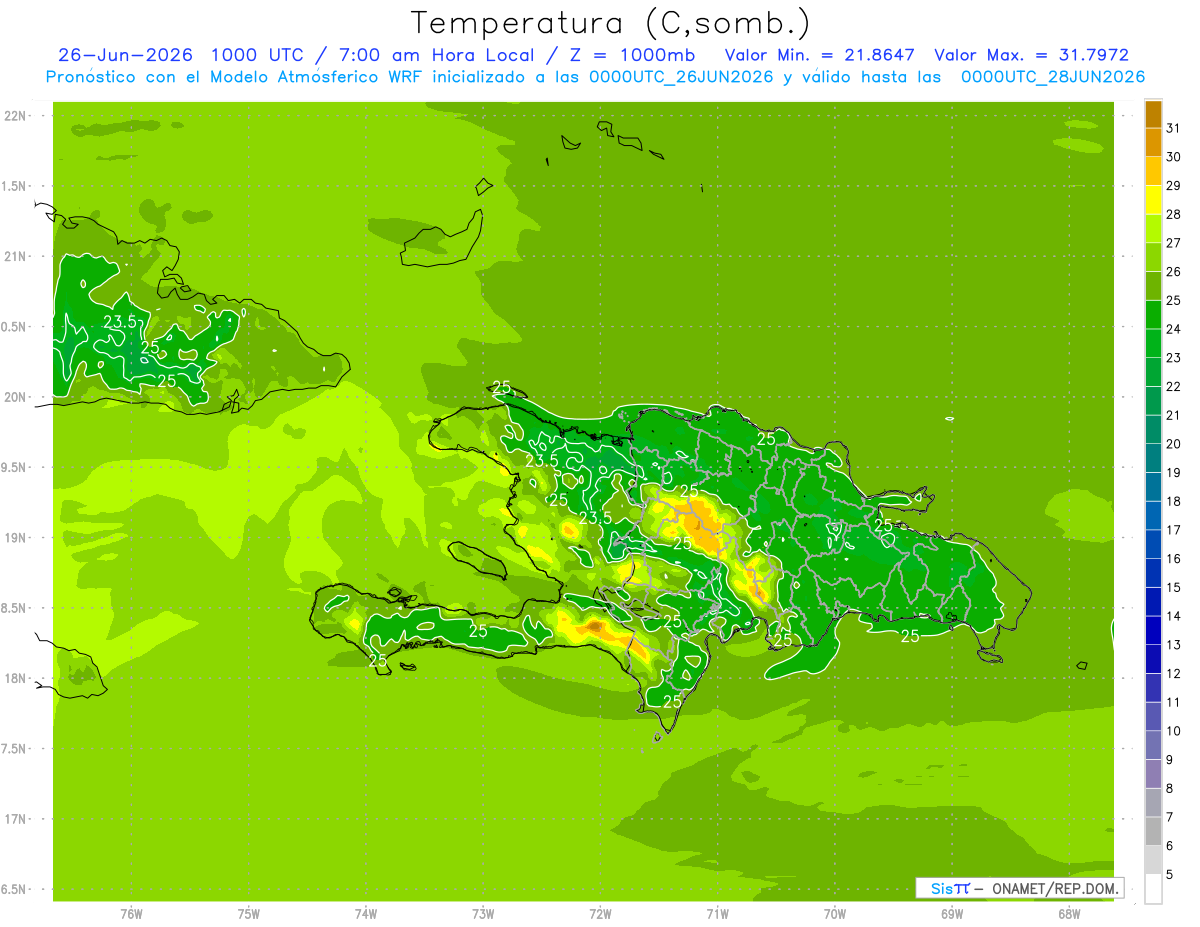Click the '75W' longitude label

[248, 914]
